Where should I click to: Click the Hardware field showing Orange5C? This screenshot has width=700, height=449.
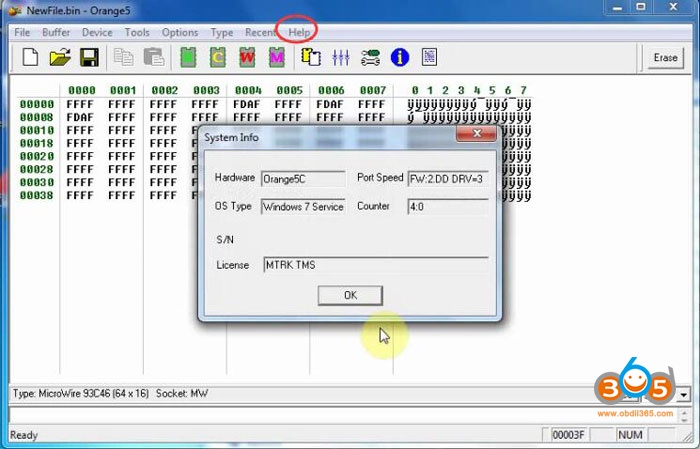(303, 179)
